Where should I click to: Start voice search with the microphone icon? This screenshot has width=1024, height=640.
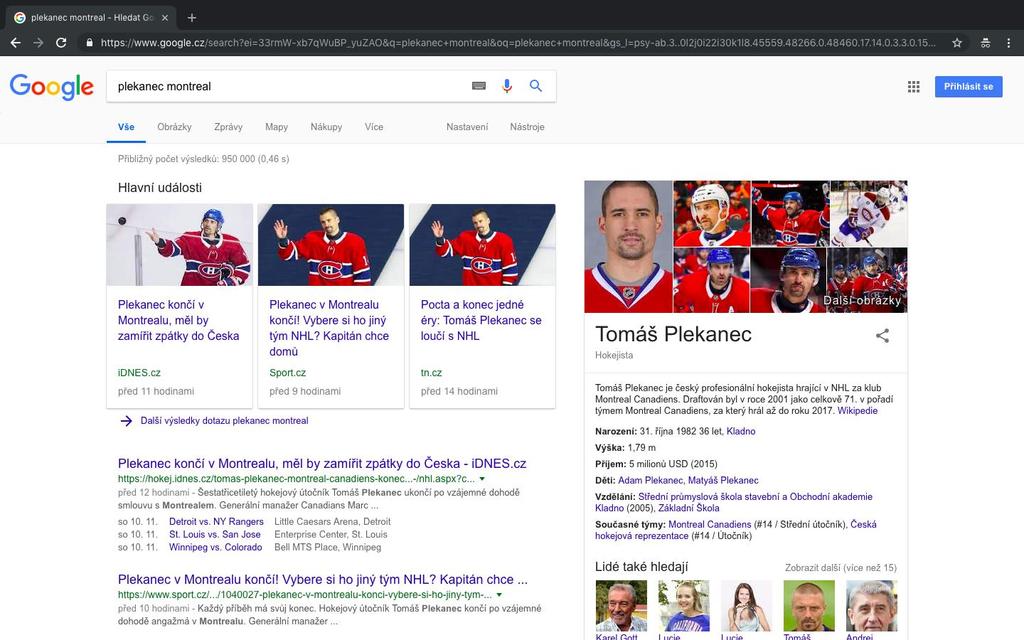coord(507,86)
